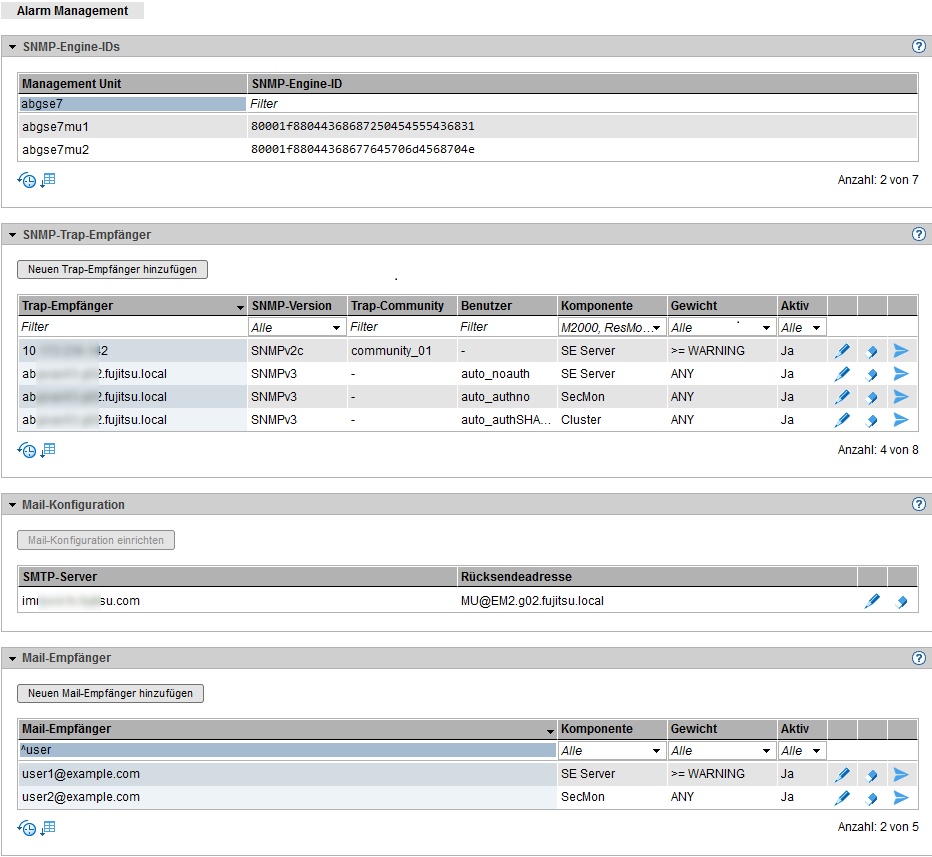Open Aktiv filter dropdown in Mail-Empfänger table
Viewport: 932px width, 857px height.
coord(802,751)
